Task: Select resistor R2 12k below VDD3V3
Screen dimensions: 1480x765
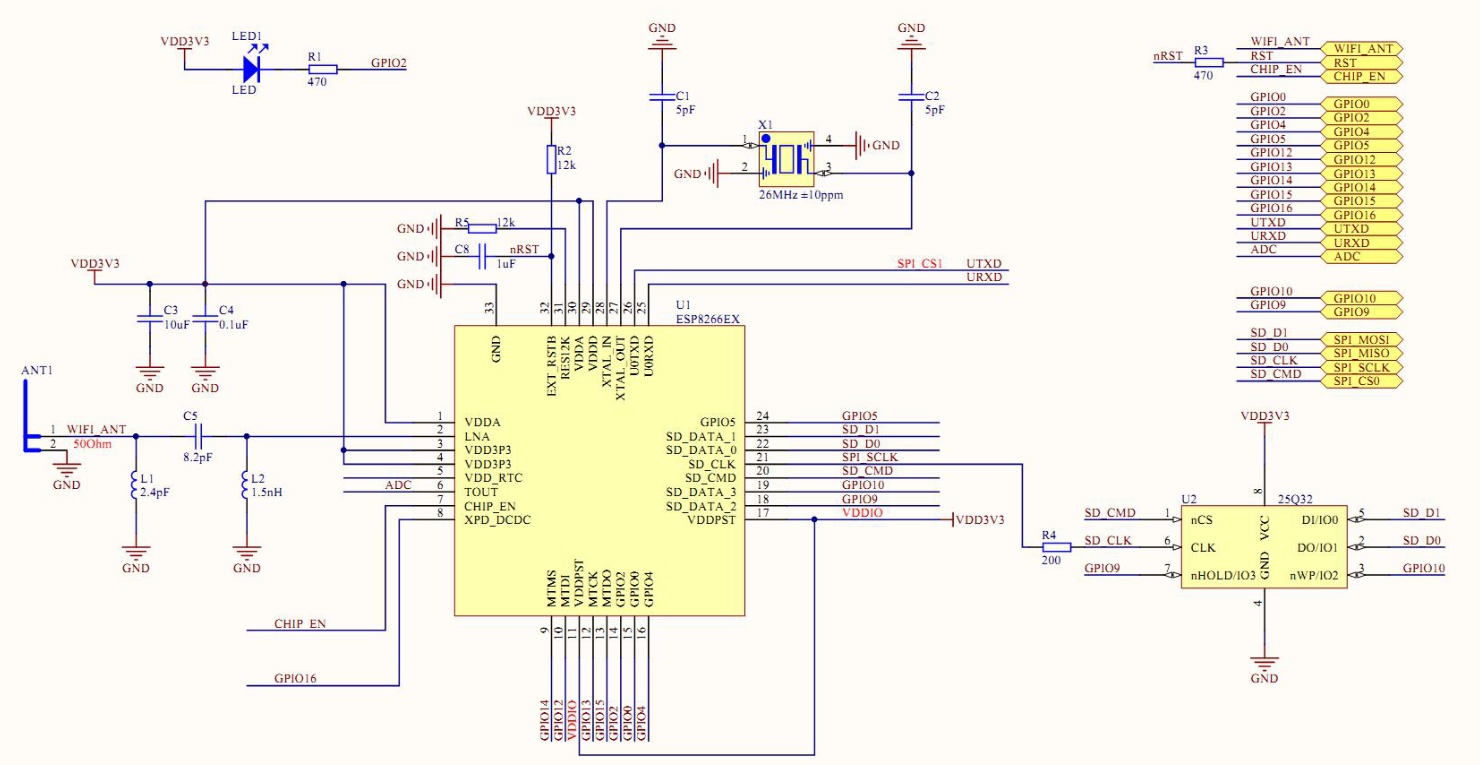Action: coord(551,159)
